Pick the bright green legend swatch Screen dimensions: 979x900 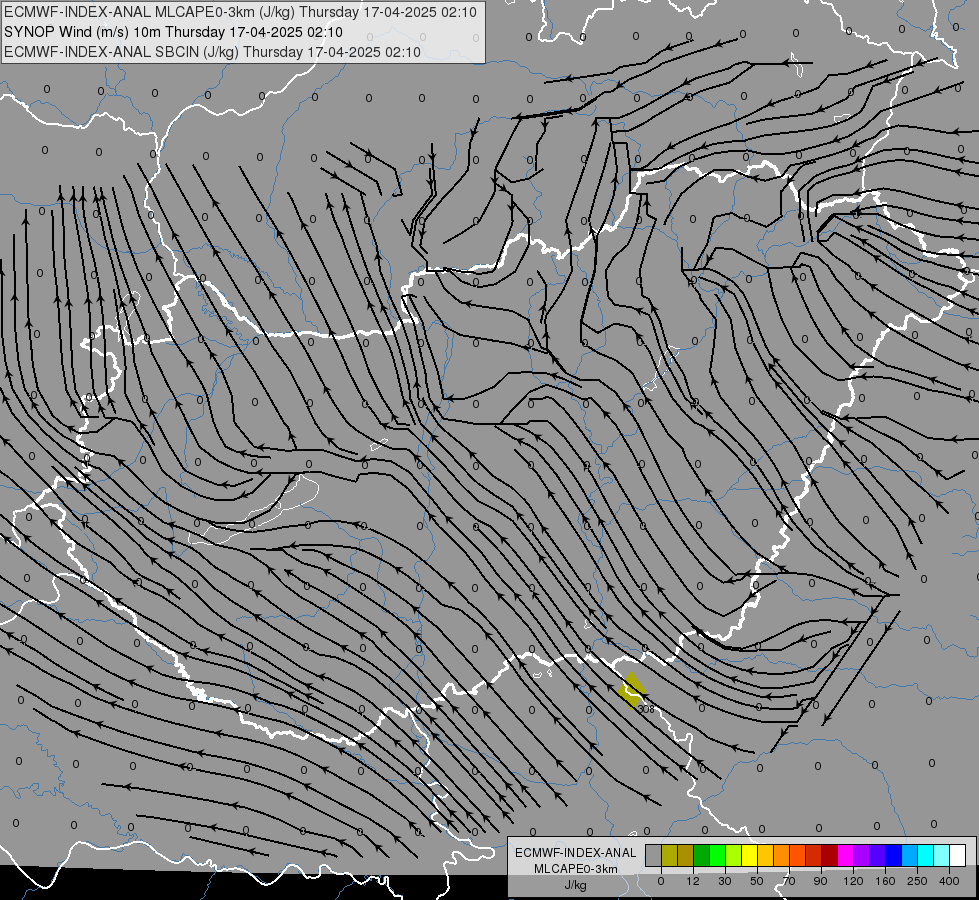tap(717, 855)
